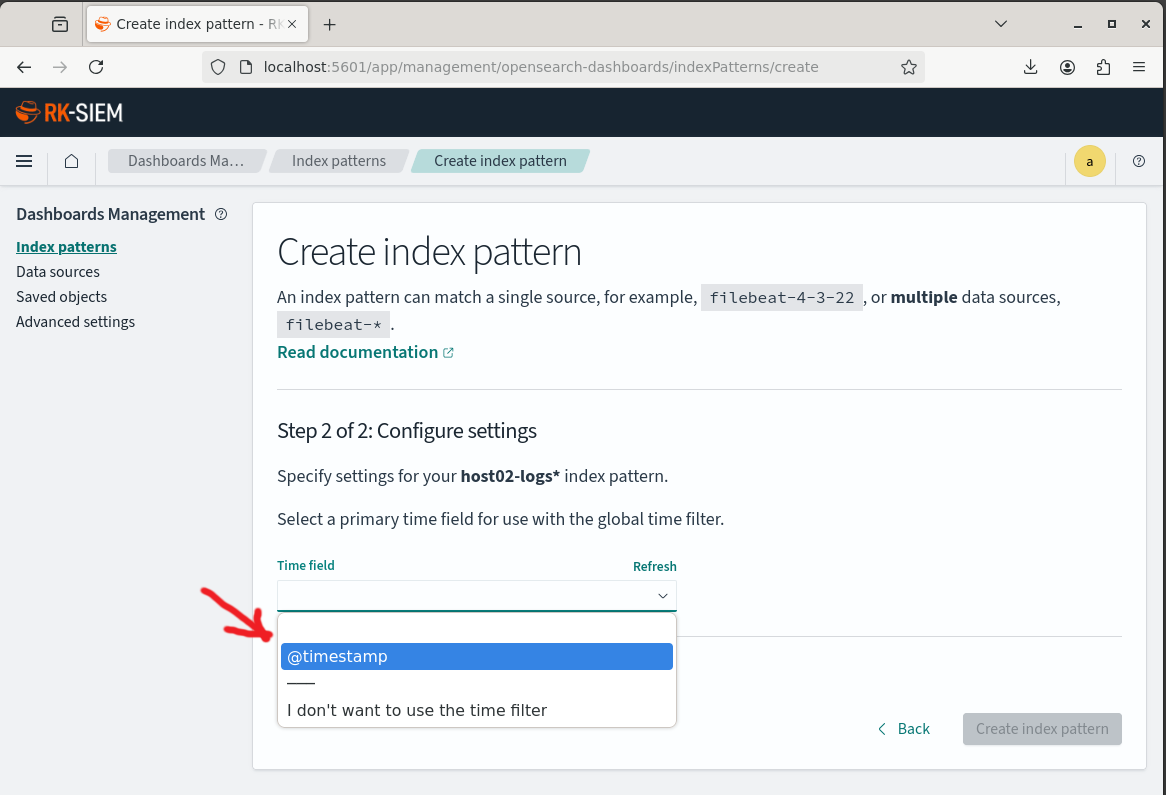This screenshot has height=795, width=1166.
Task: Click the Dashboards Management help icon
Action: pos(221,214)
